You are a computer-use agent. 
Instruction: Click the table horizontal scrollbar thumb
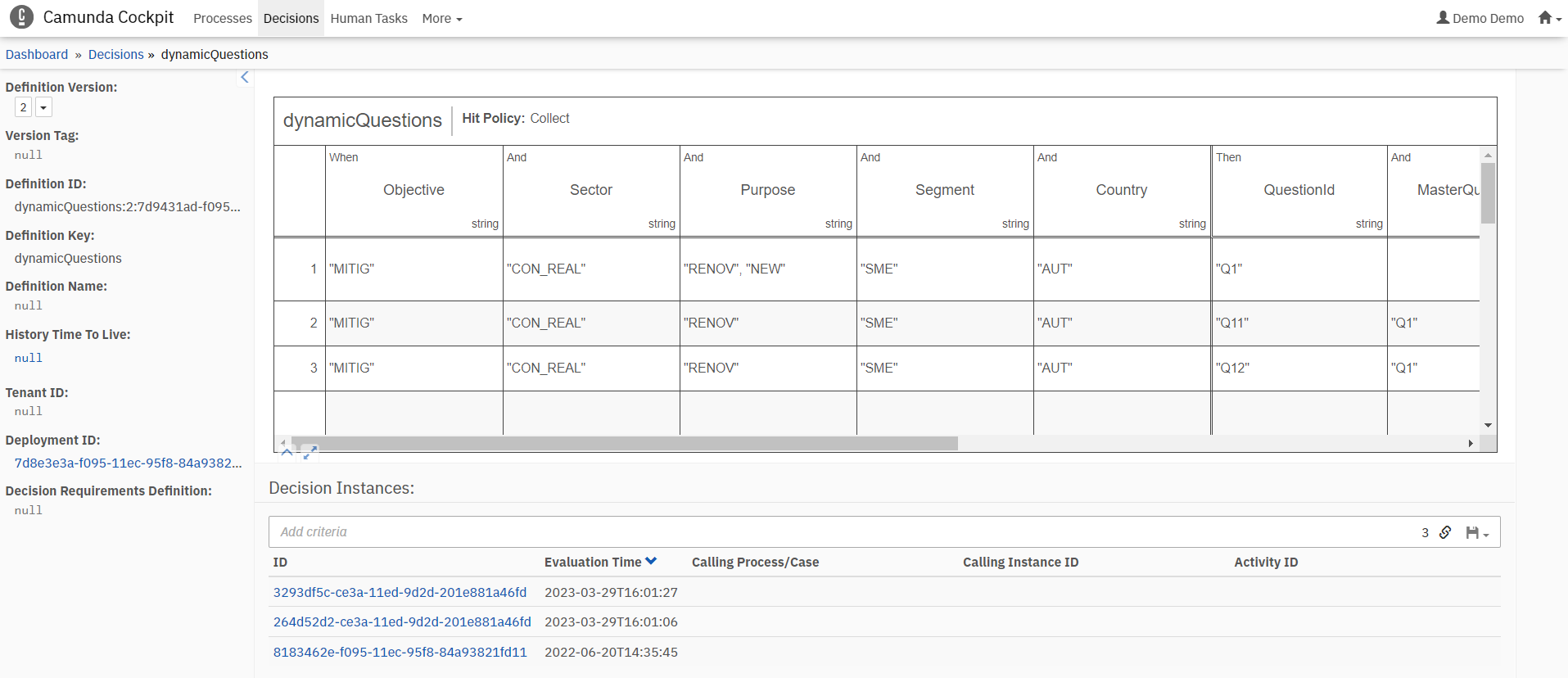click(624, 443)
